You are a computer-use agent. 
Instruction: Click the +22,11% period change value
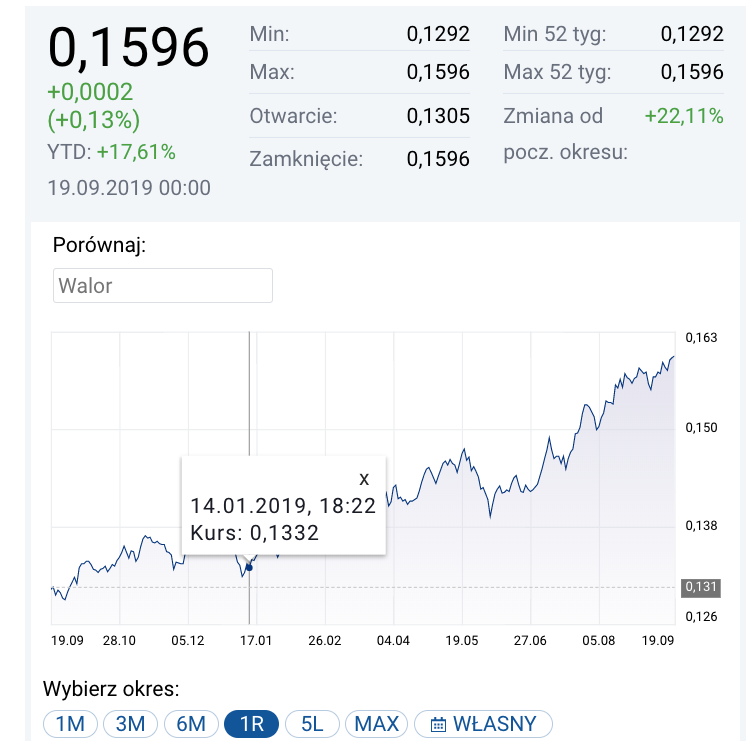tap(684, 116)
